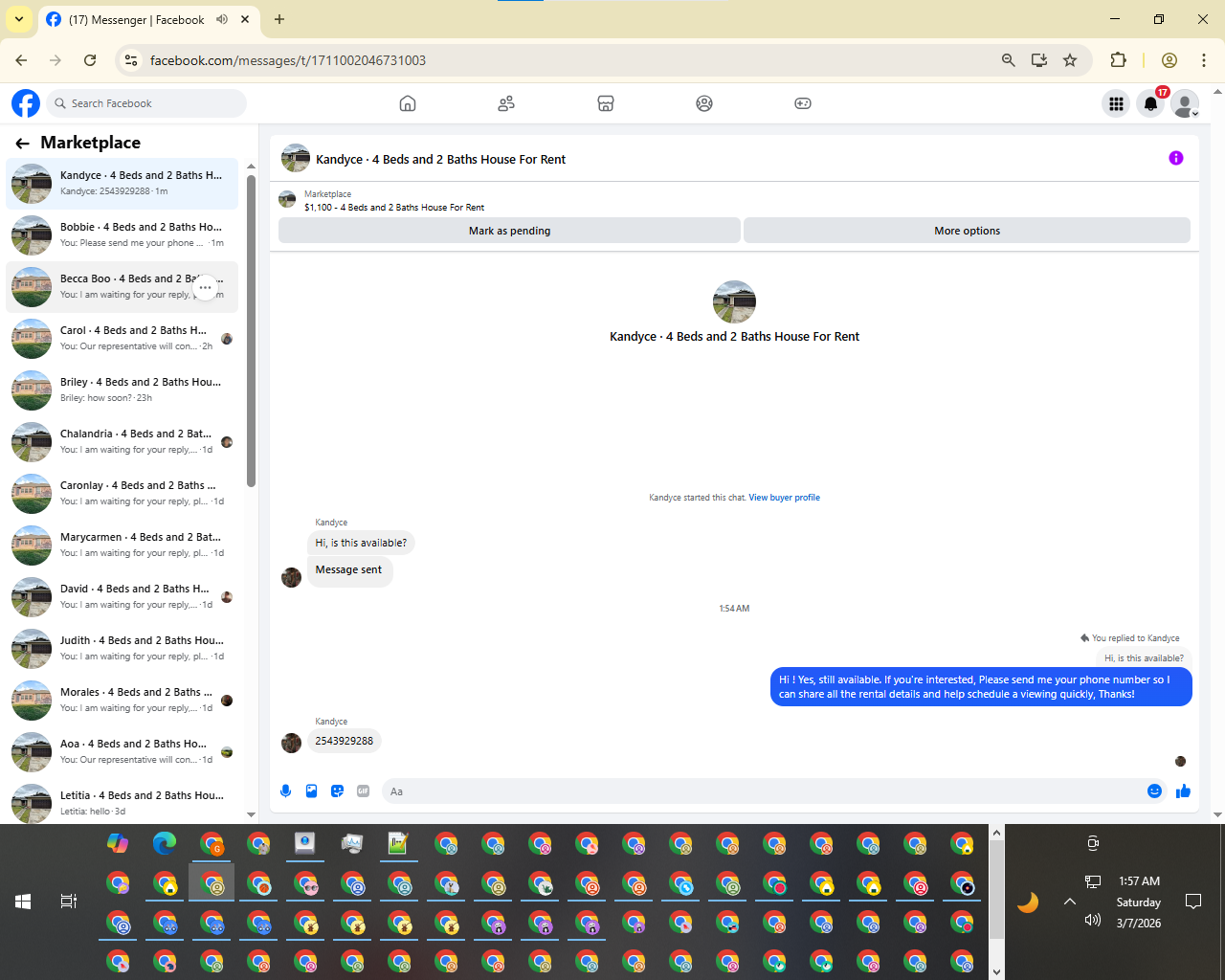Open the Chrome profile icon
The image size is (1225, 980).
[1169, 60]
